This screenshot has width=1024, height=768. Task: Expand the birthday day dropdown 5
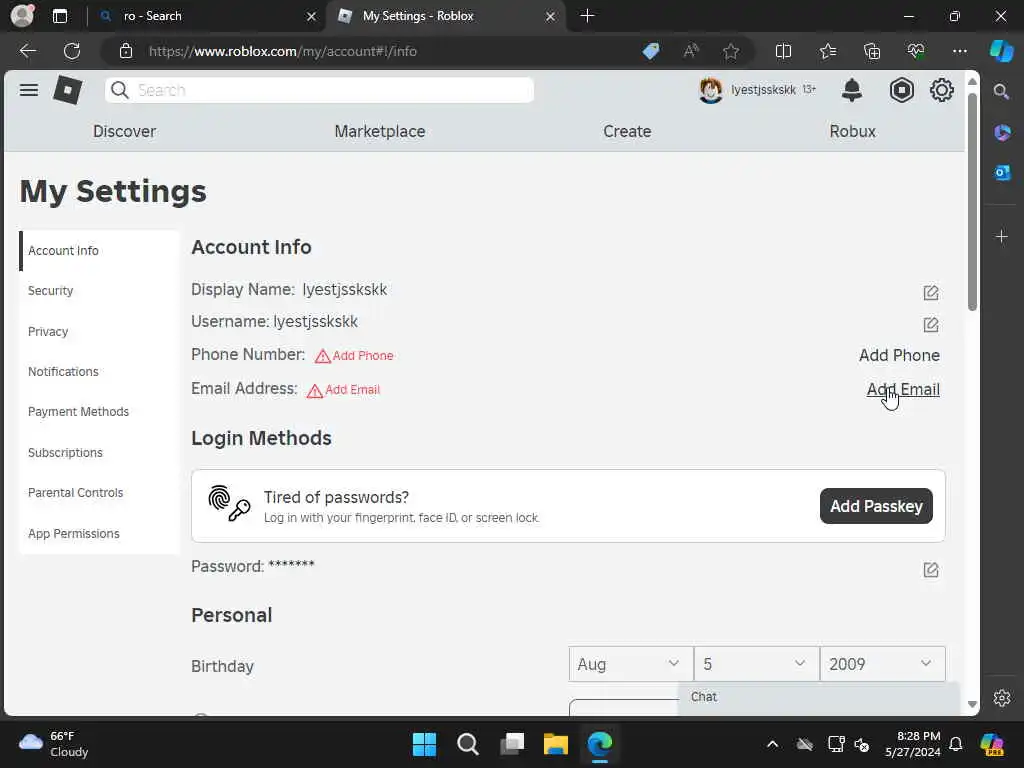[x=756, y=664]
